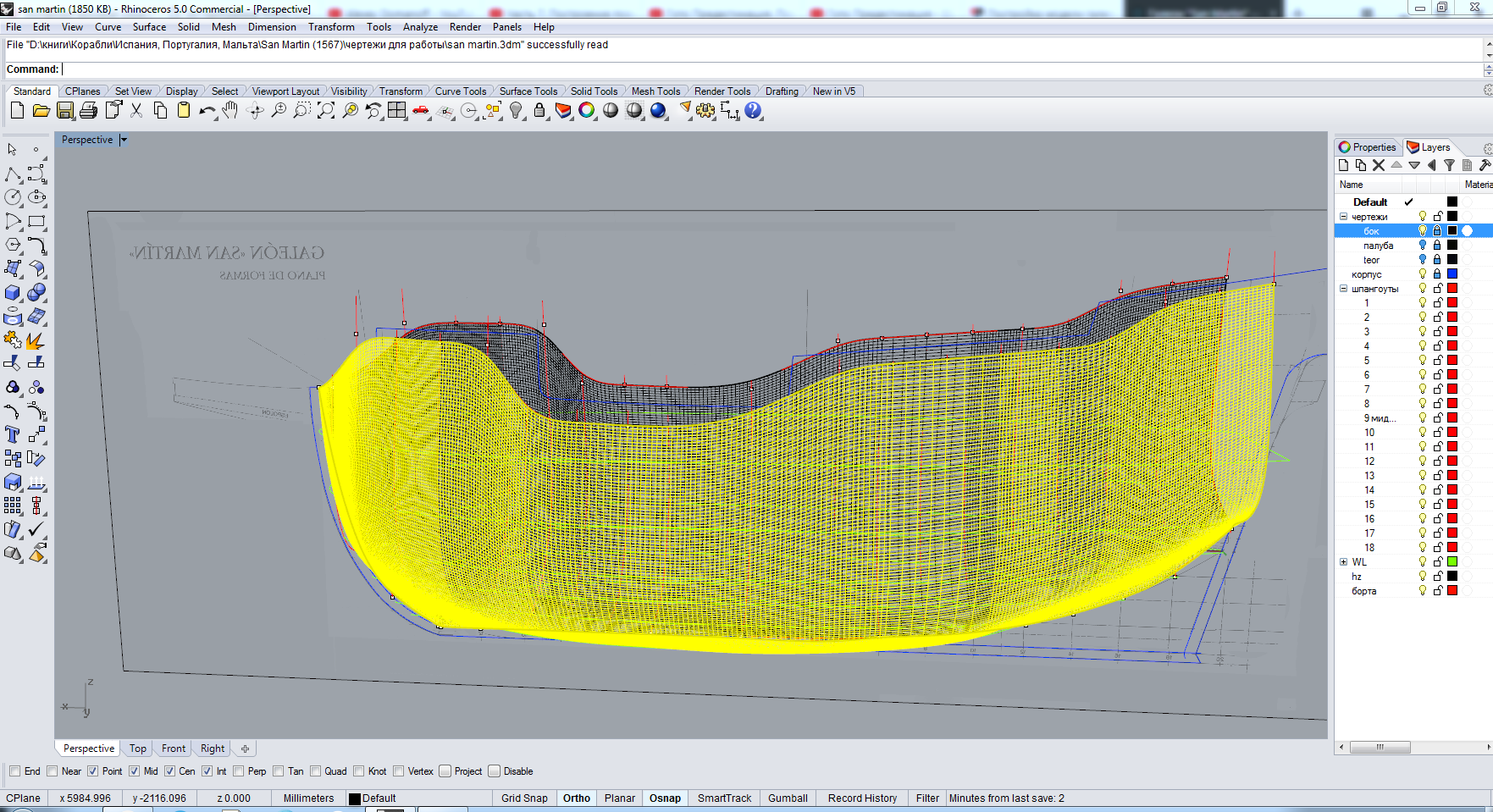
Task: Click the Gumball status bar button
Action: click(788, 798)
